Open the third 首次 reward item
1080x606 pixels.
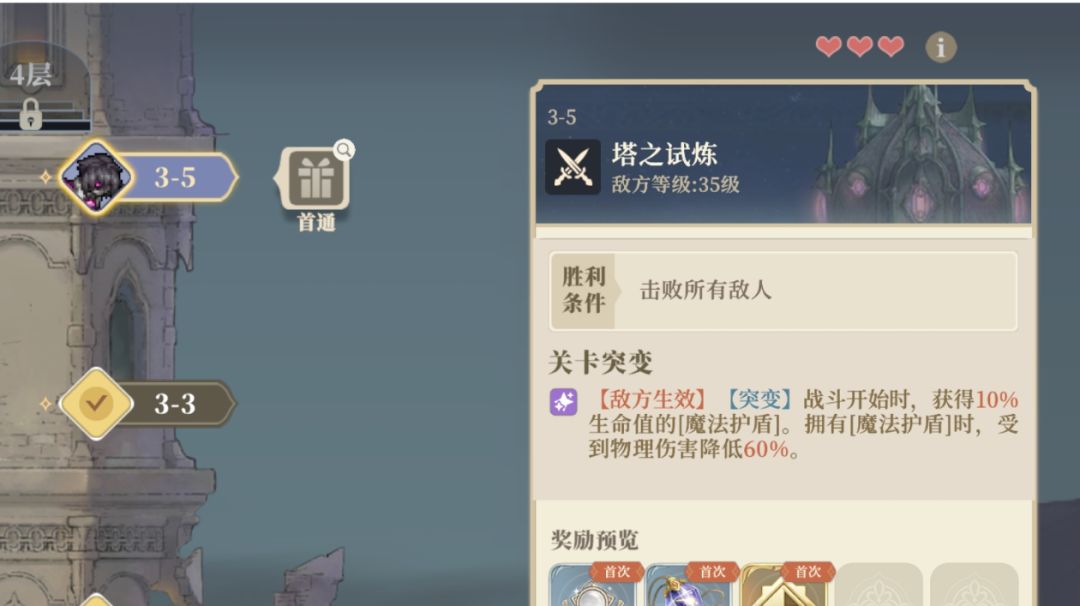[x=784, y=584]
